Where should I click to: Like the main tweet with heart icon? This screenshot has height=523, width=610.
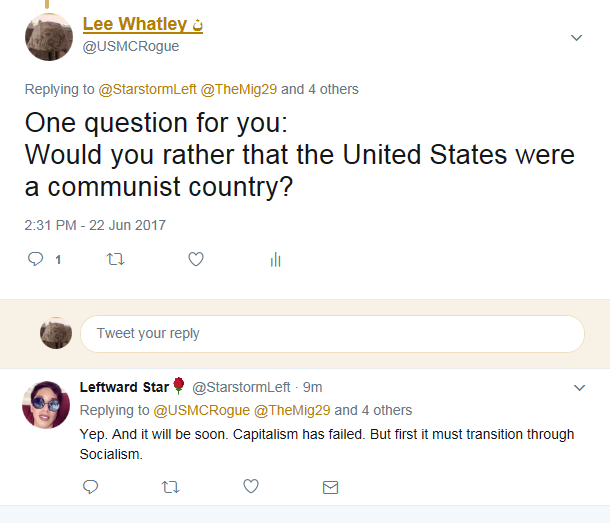(196, 259)
